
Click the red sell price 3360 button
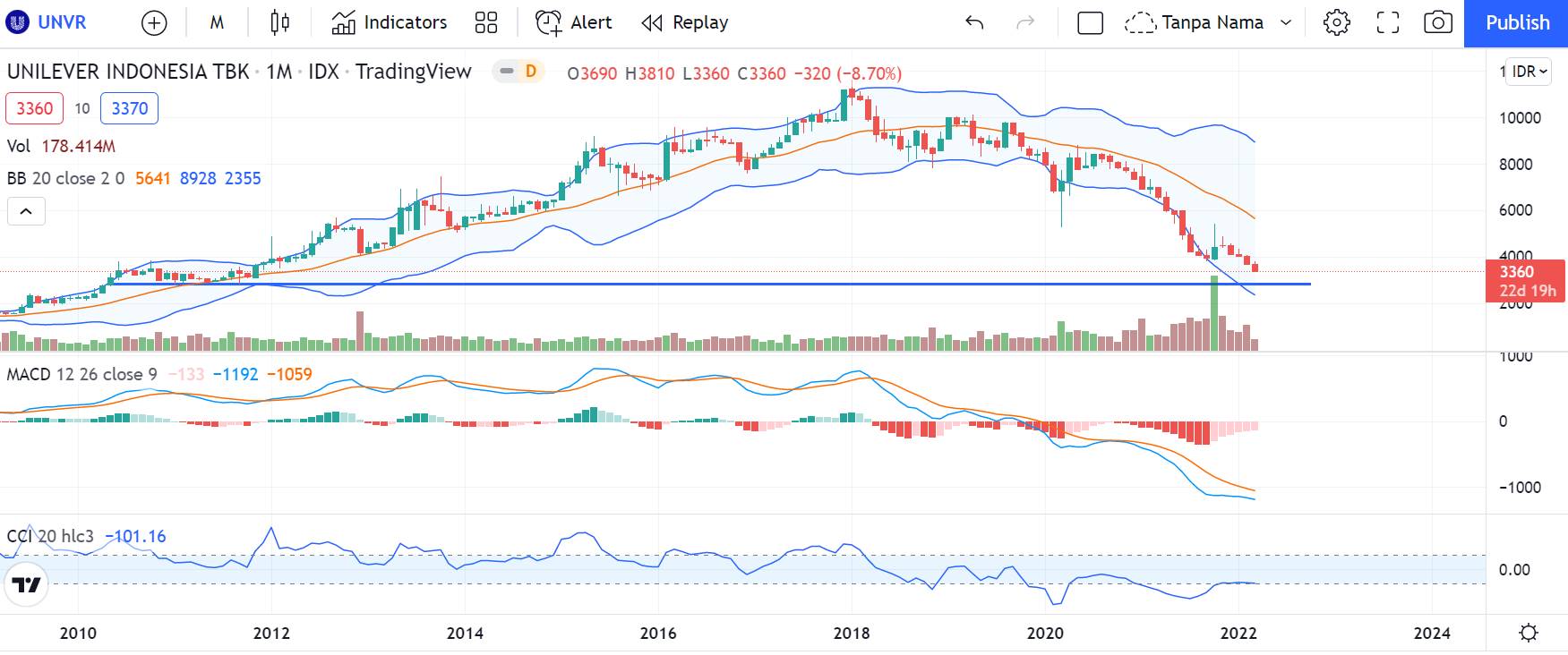[x=35, y=108]
